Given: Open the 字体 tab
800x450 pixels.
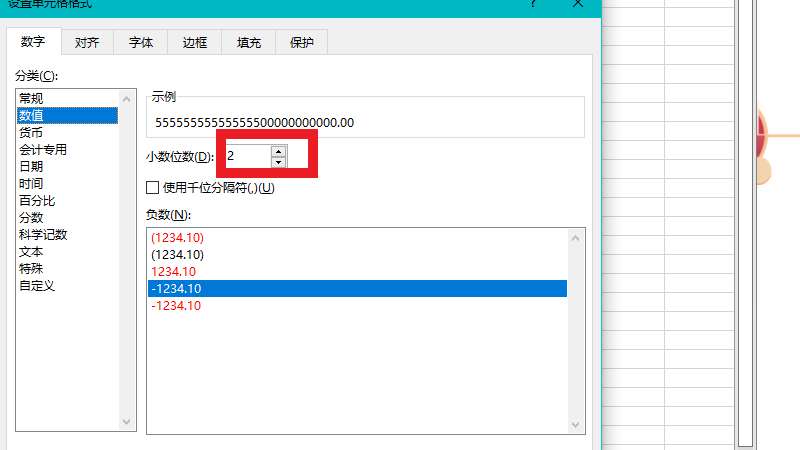Looking at the screenshot, I should pyautogui.click(x=141, y=43).
